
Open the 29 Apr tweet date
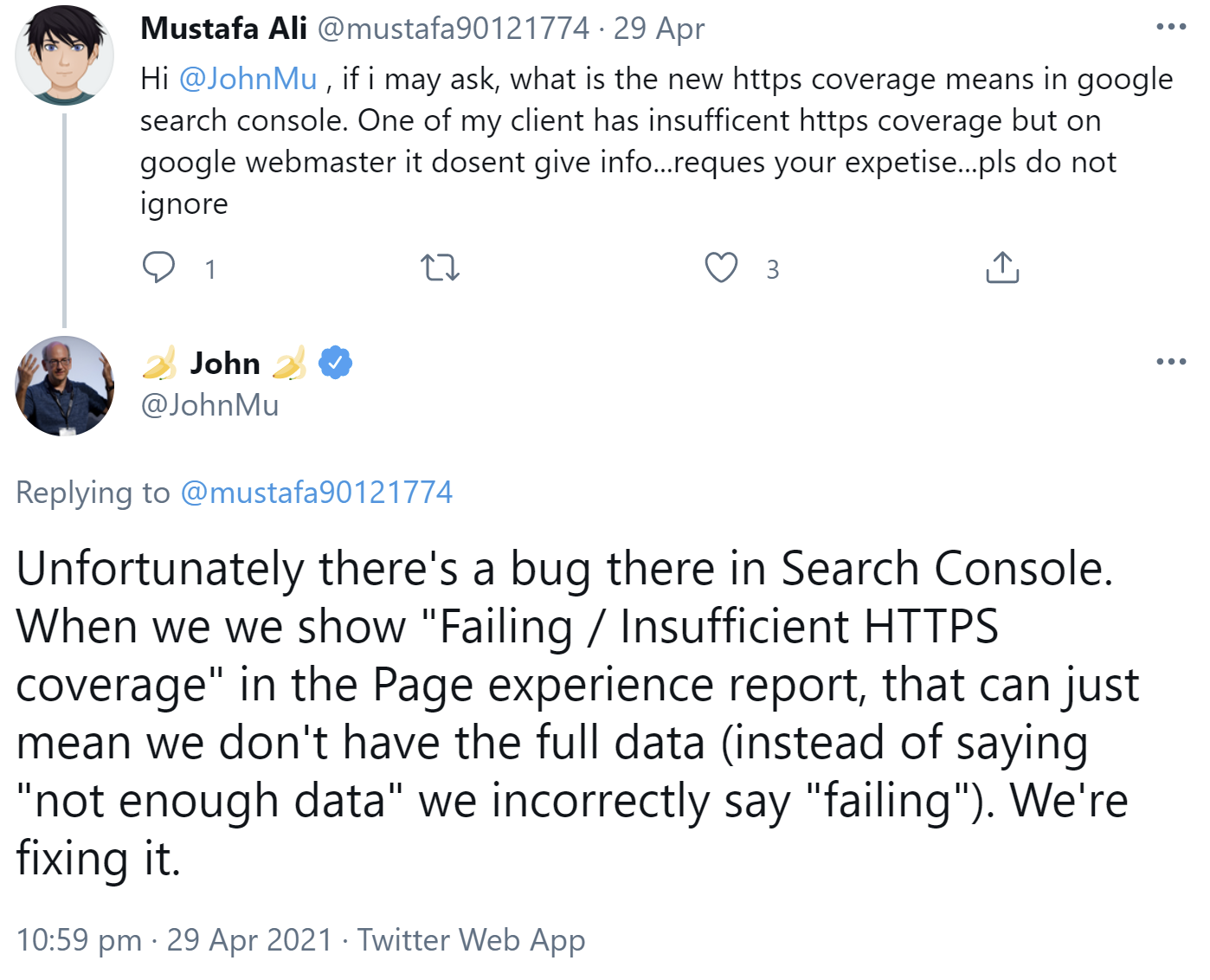pyautogui.click(x=660, y=28)
